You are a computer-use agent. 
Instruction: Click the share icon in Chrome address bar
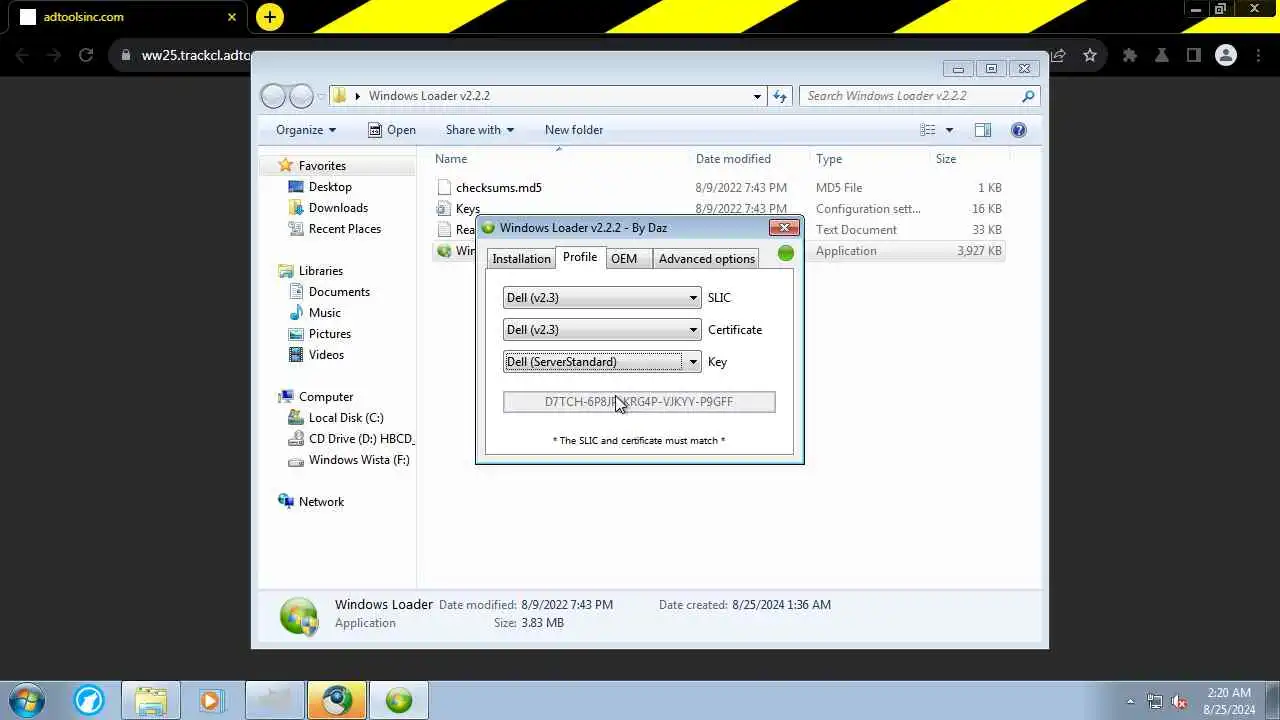[x=1058, y=56]
